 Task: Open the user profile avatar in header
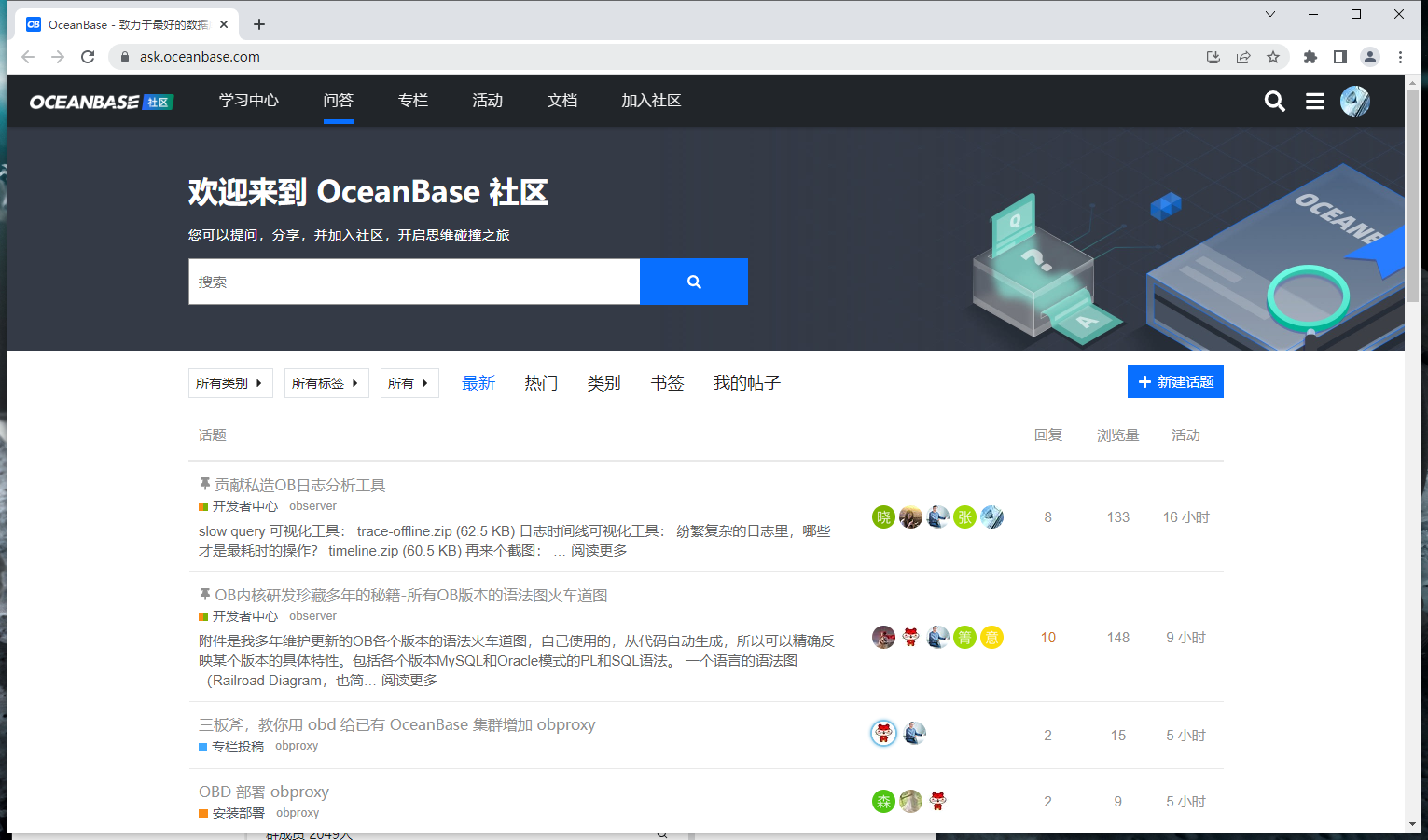point(1354,101)
